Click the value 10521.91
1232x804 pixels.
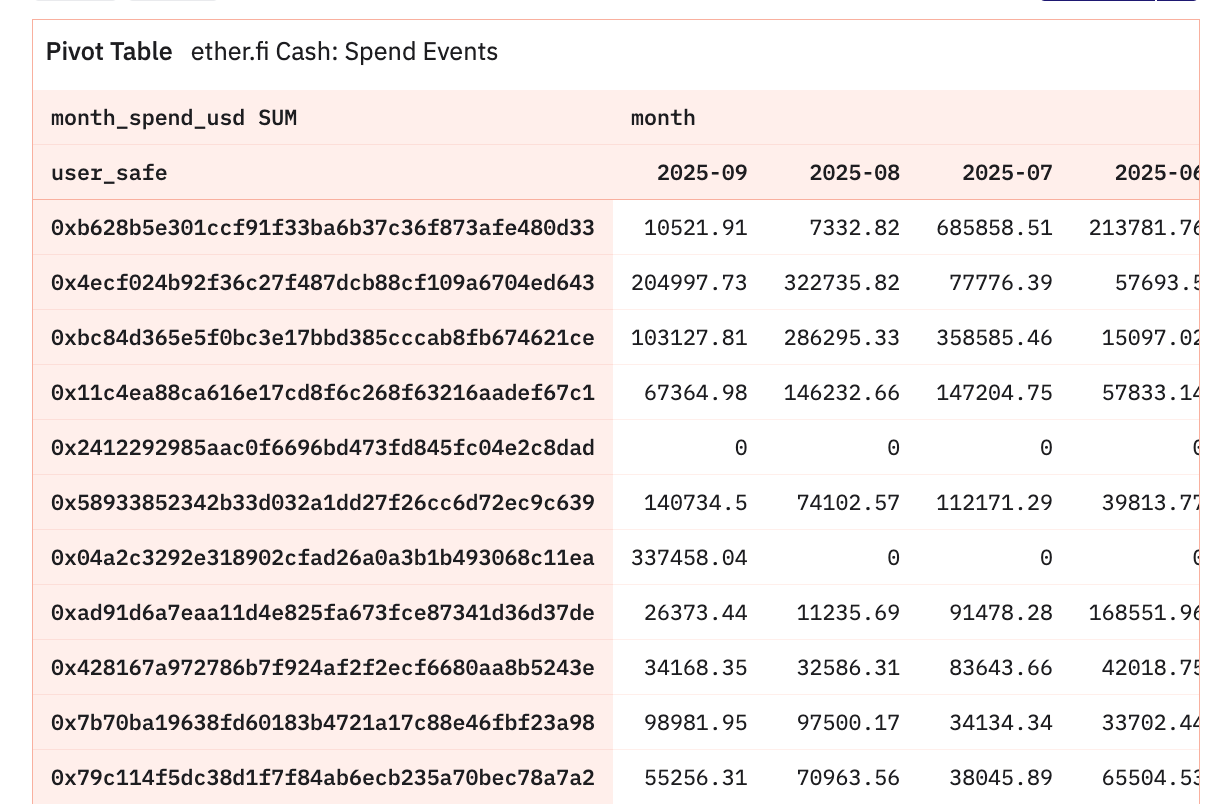click(x=696, y=228)
